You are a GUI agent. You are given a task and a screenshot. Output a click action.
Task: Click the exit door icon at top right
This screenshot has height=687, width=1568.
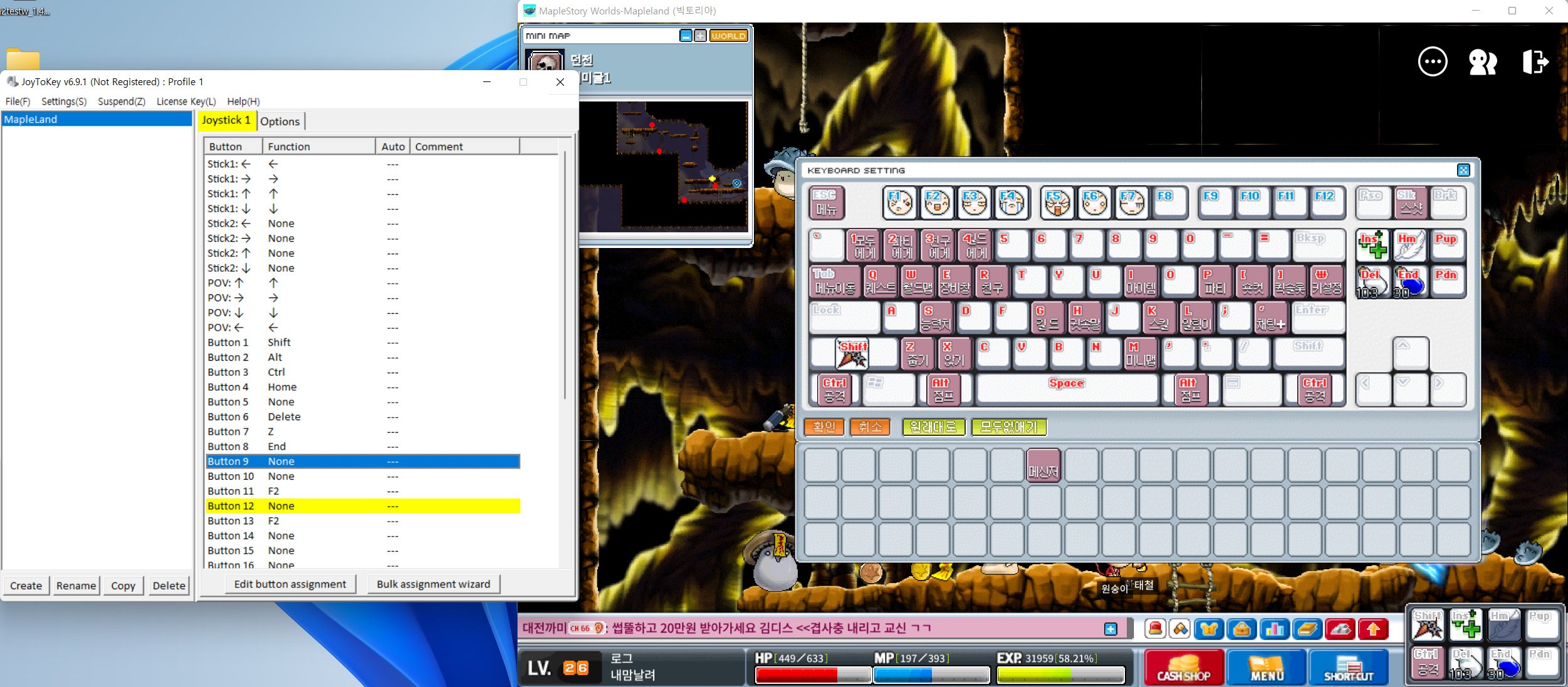click(x=1535, y=61)
